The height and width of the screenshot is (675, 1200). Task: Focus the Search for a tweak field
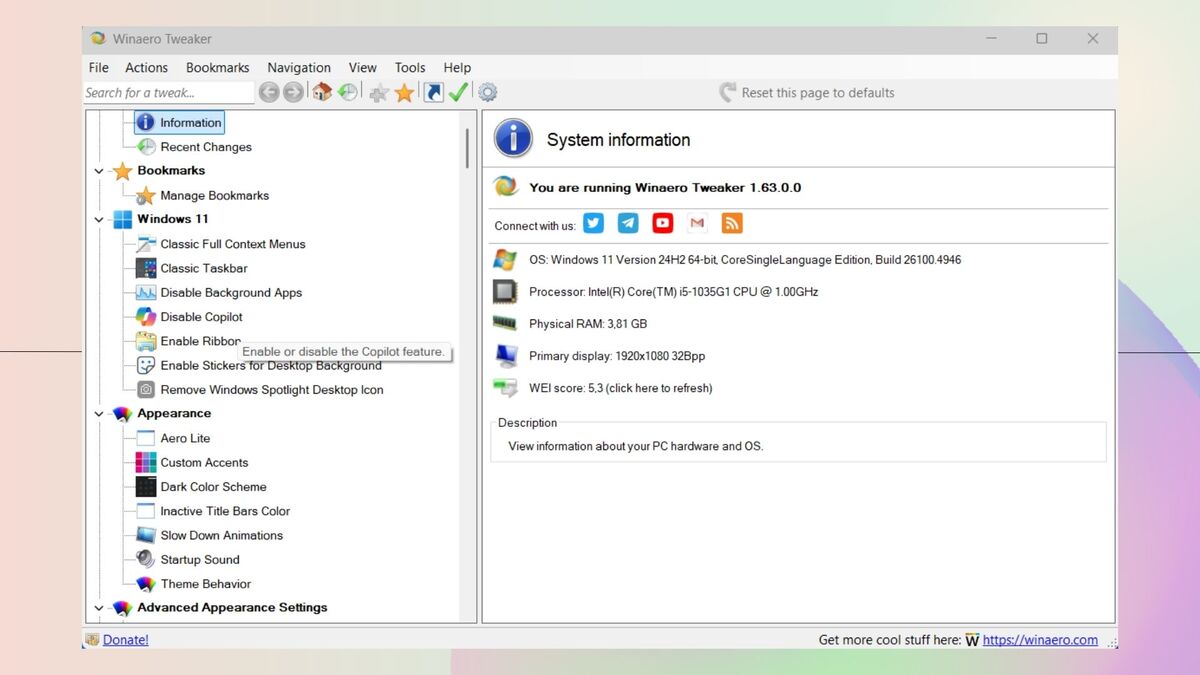168,92
